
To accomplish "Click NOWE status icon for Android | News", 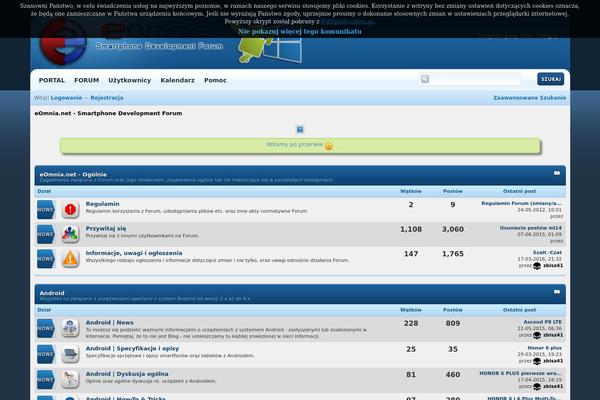I will click(x=46, y=328).
